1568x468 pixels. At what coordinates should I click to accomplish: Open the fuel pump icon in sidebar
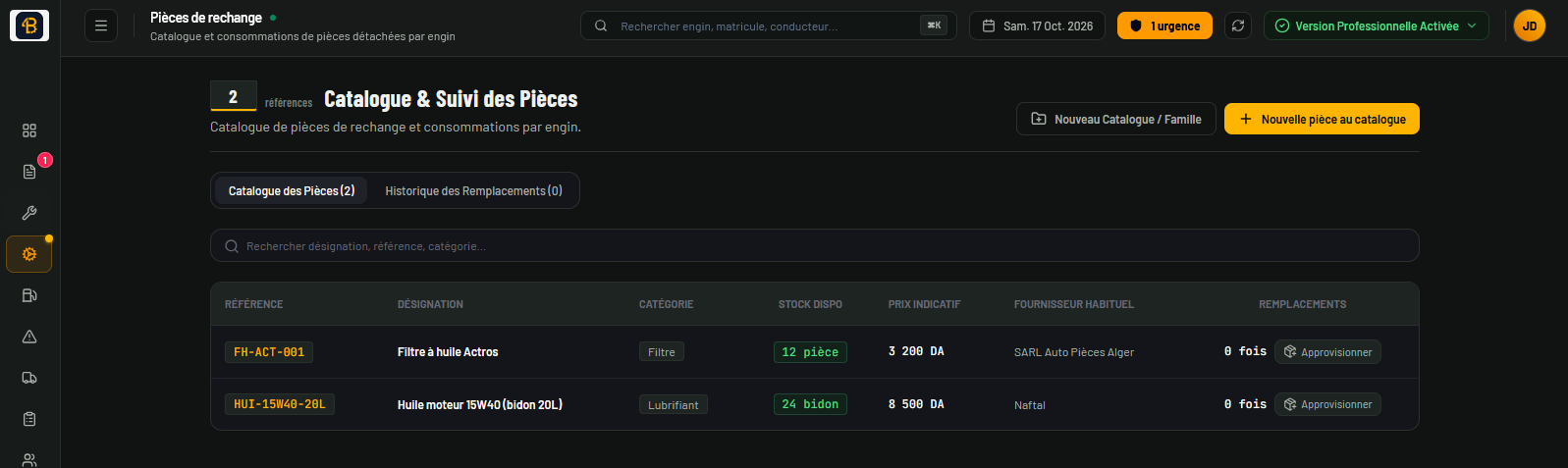click(x=29, y=295)
